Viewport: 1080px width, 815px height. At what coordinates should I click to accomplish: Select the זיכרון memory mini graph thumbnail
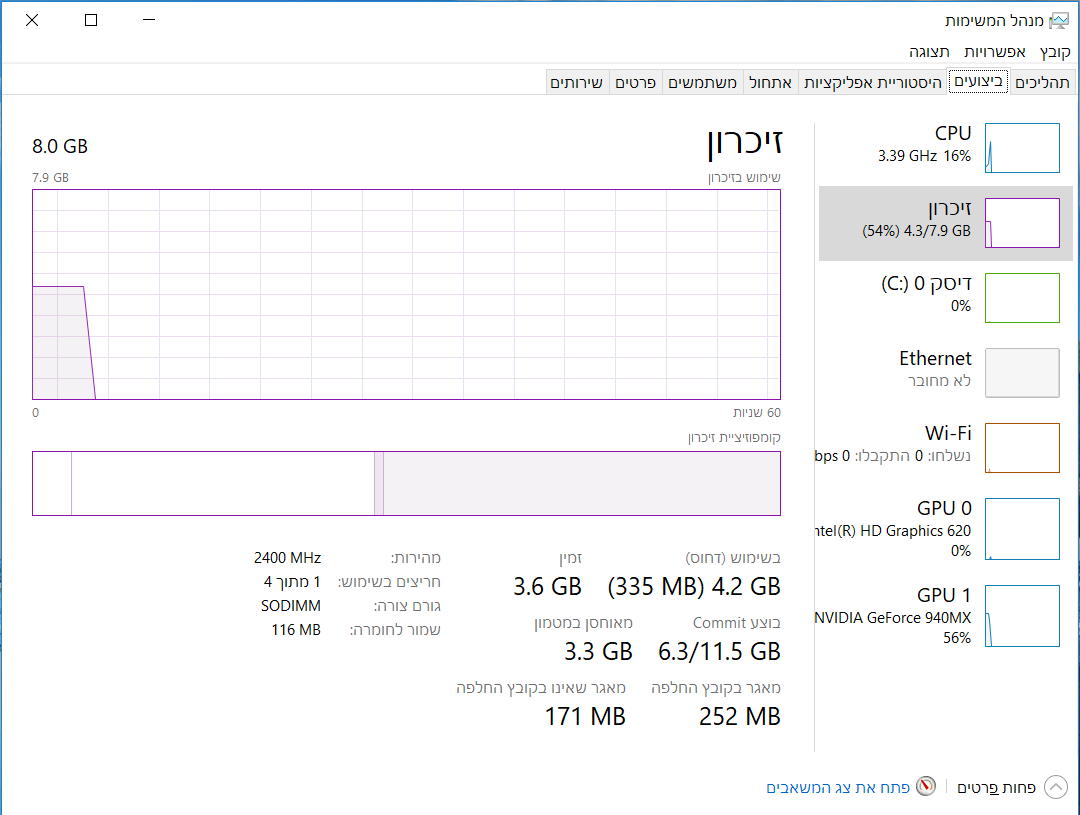point(1022,223)
